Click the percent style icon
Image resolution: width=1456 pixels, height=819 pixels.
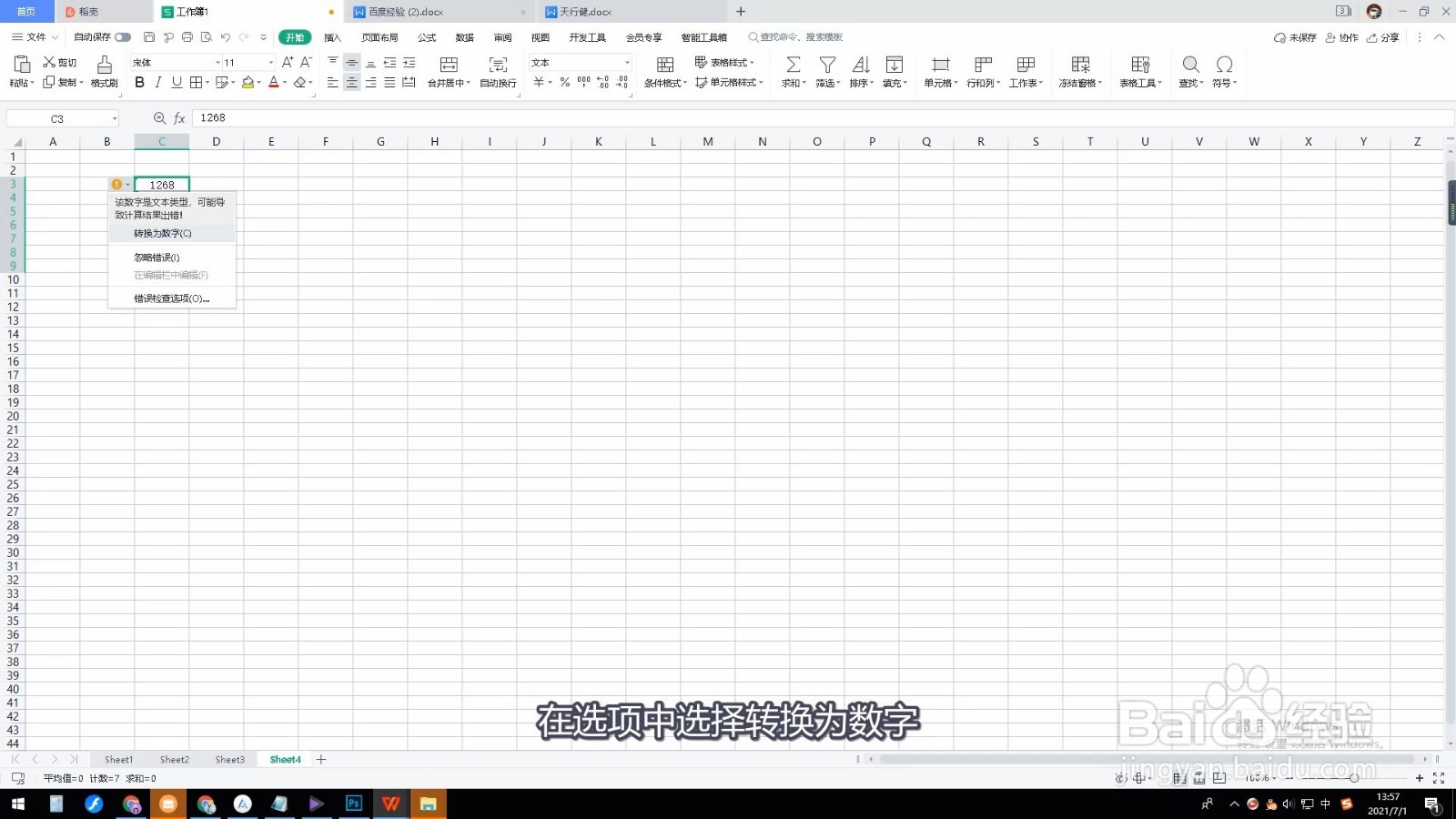[x=565, y=82]
